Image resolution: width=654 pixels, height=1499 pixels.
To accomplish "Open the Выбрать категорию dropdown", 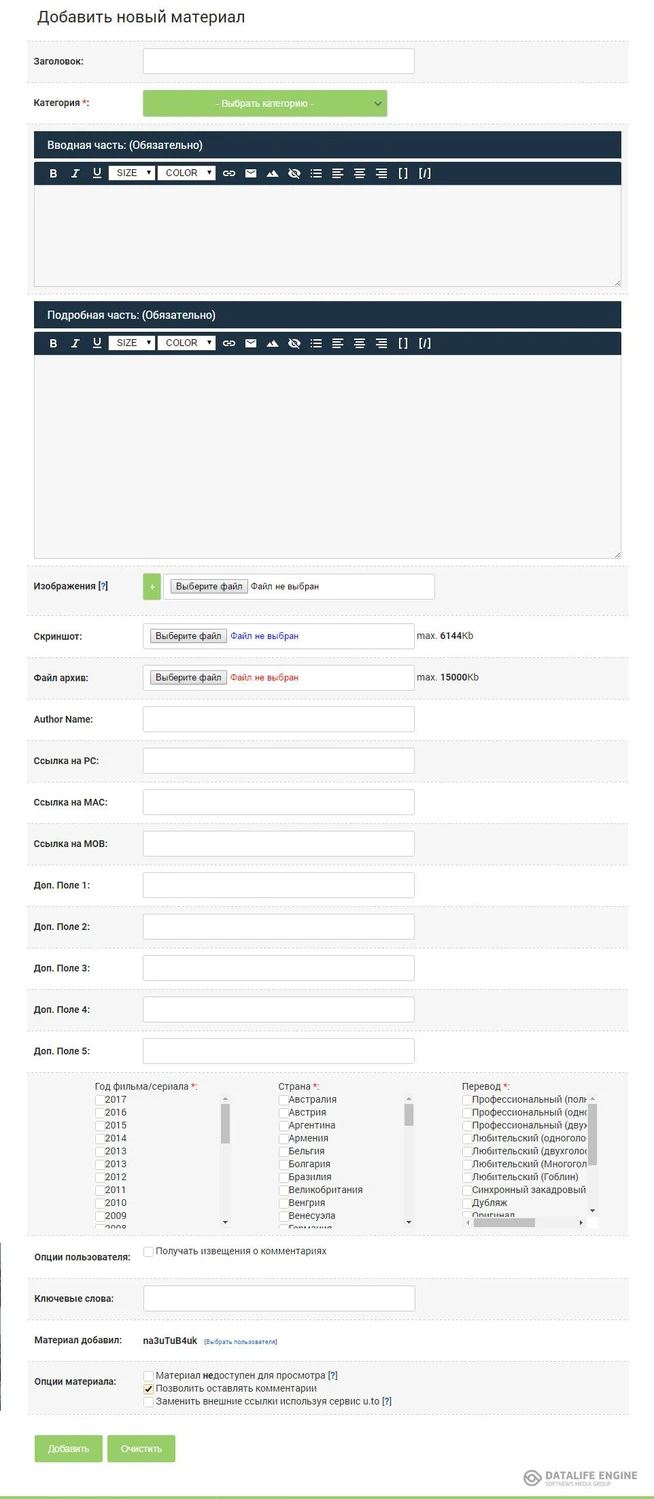I will coord(265,103).
